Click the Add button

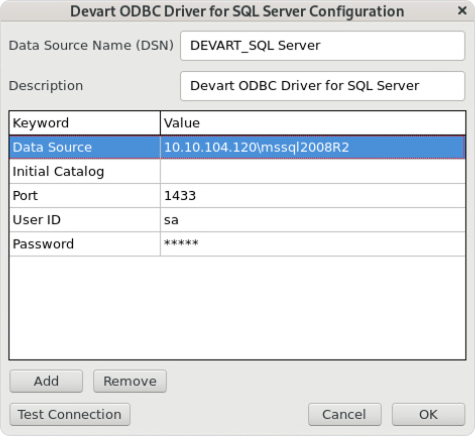point(46,381)
